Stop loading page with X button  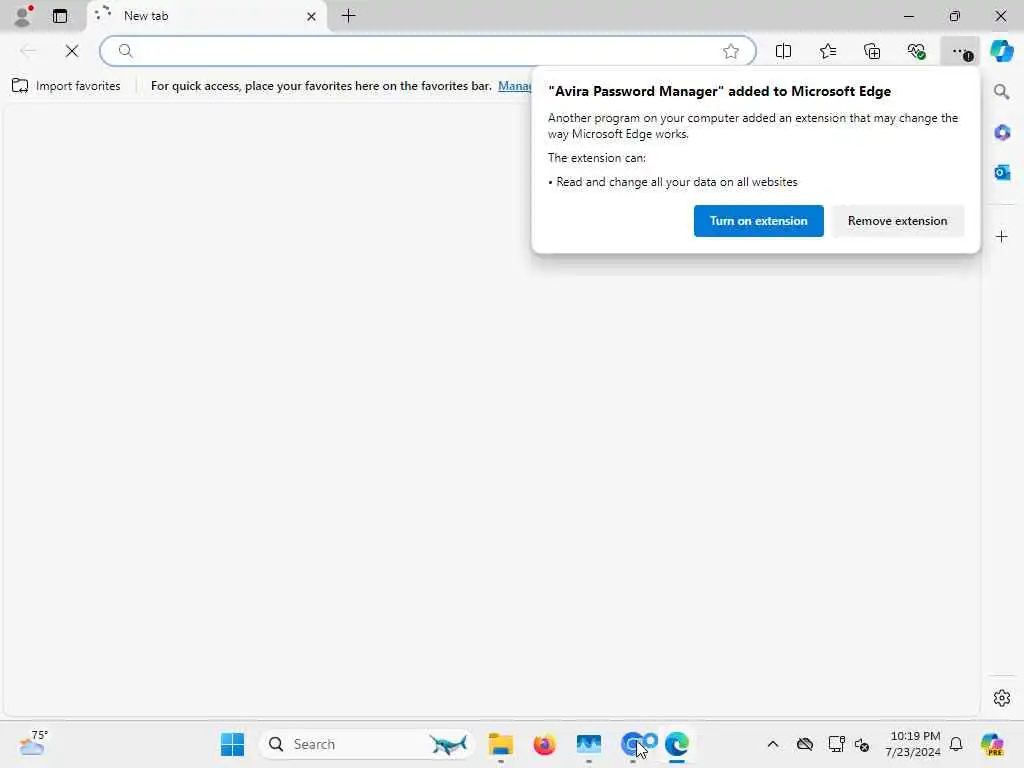click(x=72, y=51)
